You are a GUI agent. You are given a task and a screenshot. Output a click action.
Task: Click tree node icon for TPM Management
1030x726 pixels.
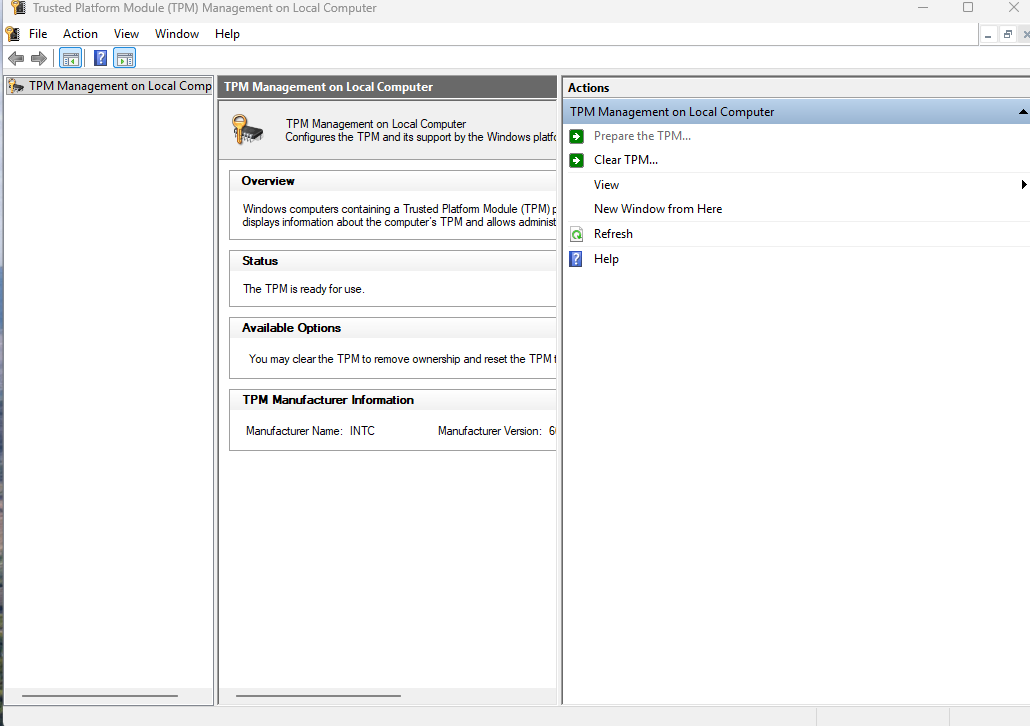coord(16,86)
